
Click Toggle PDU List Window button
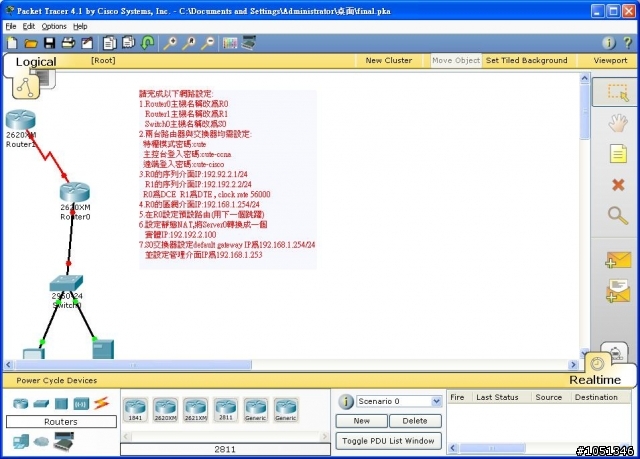pyautogui.click(x=388, y=441)
